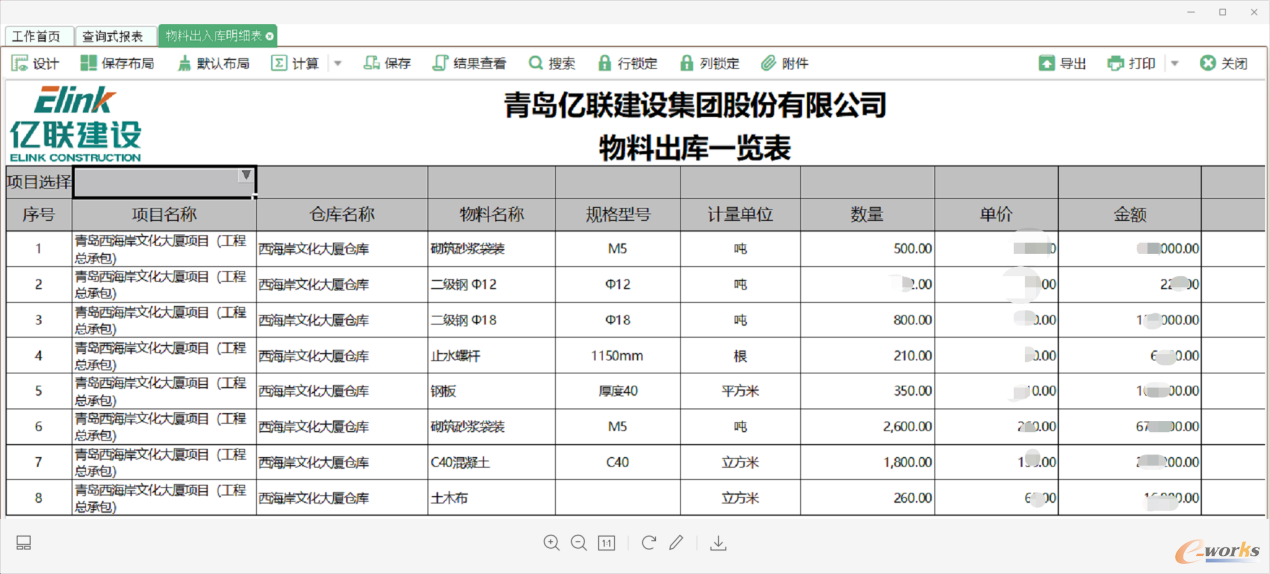Click the 1150mm specification cell
This screenshot has width=1270, height=574.
click(618, 355)
